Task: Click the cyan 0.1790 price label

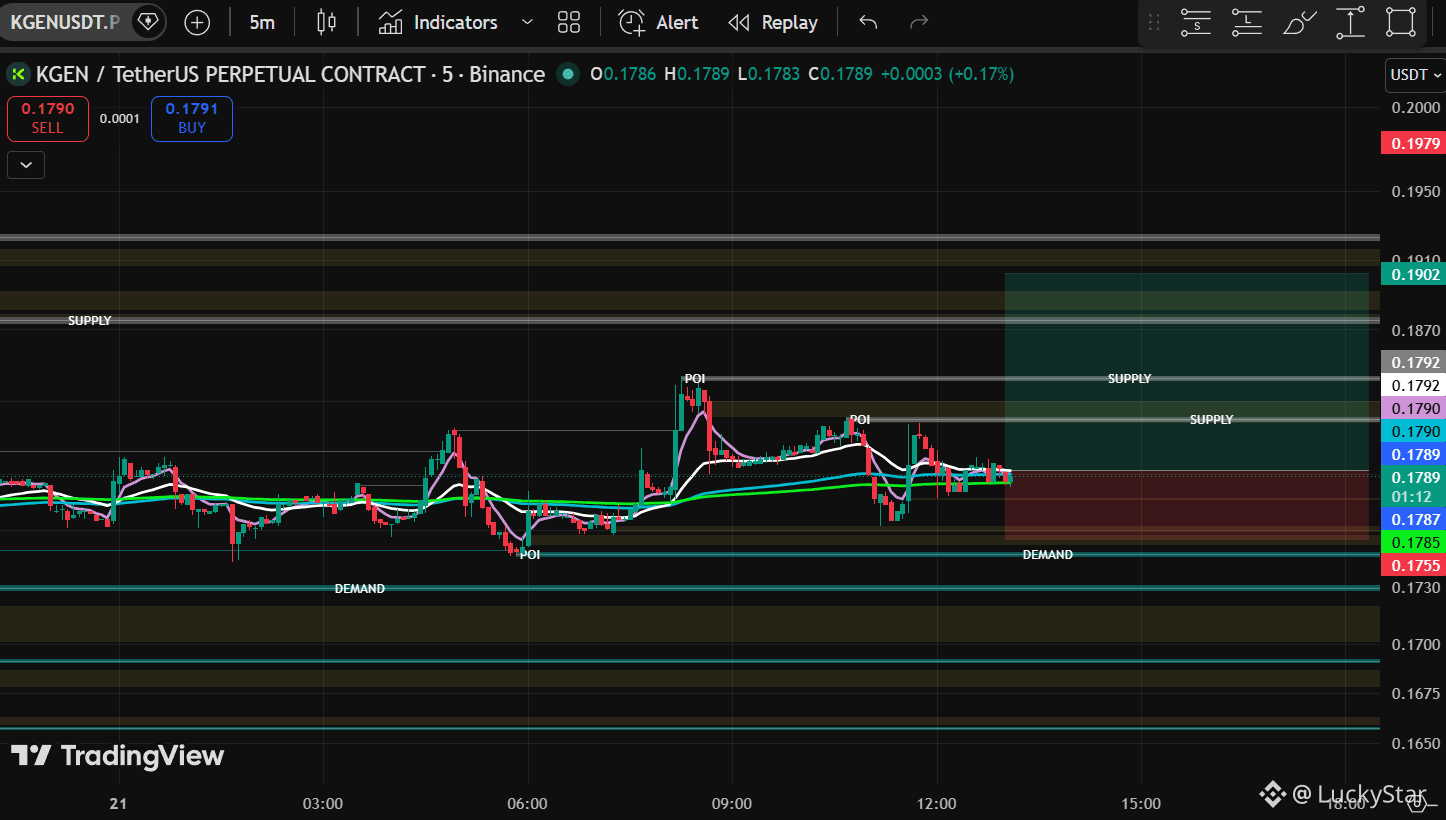Action: (x=1416, y=431)
